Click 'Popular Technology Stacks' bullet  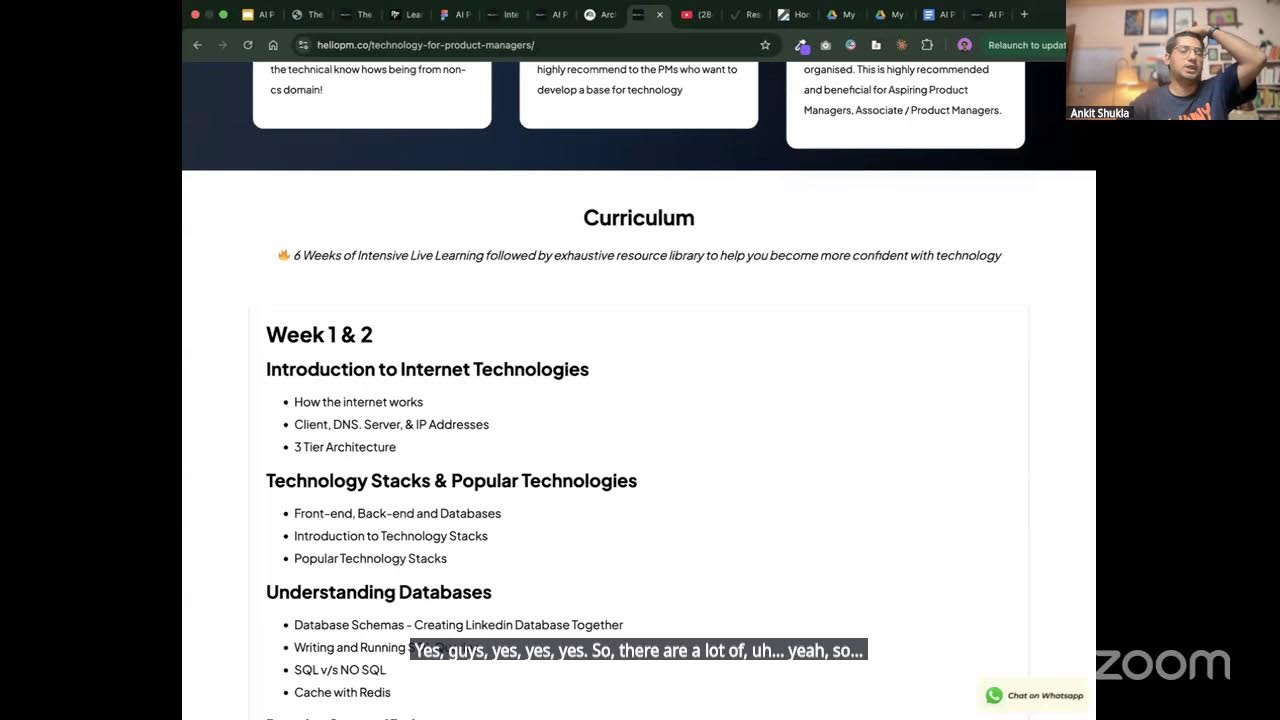pos(370,558)
